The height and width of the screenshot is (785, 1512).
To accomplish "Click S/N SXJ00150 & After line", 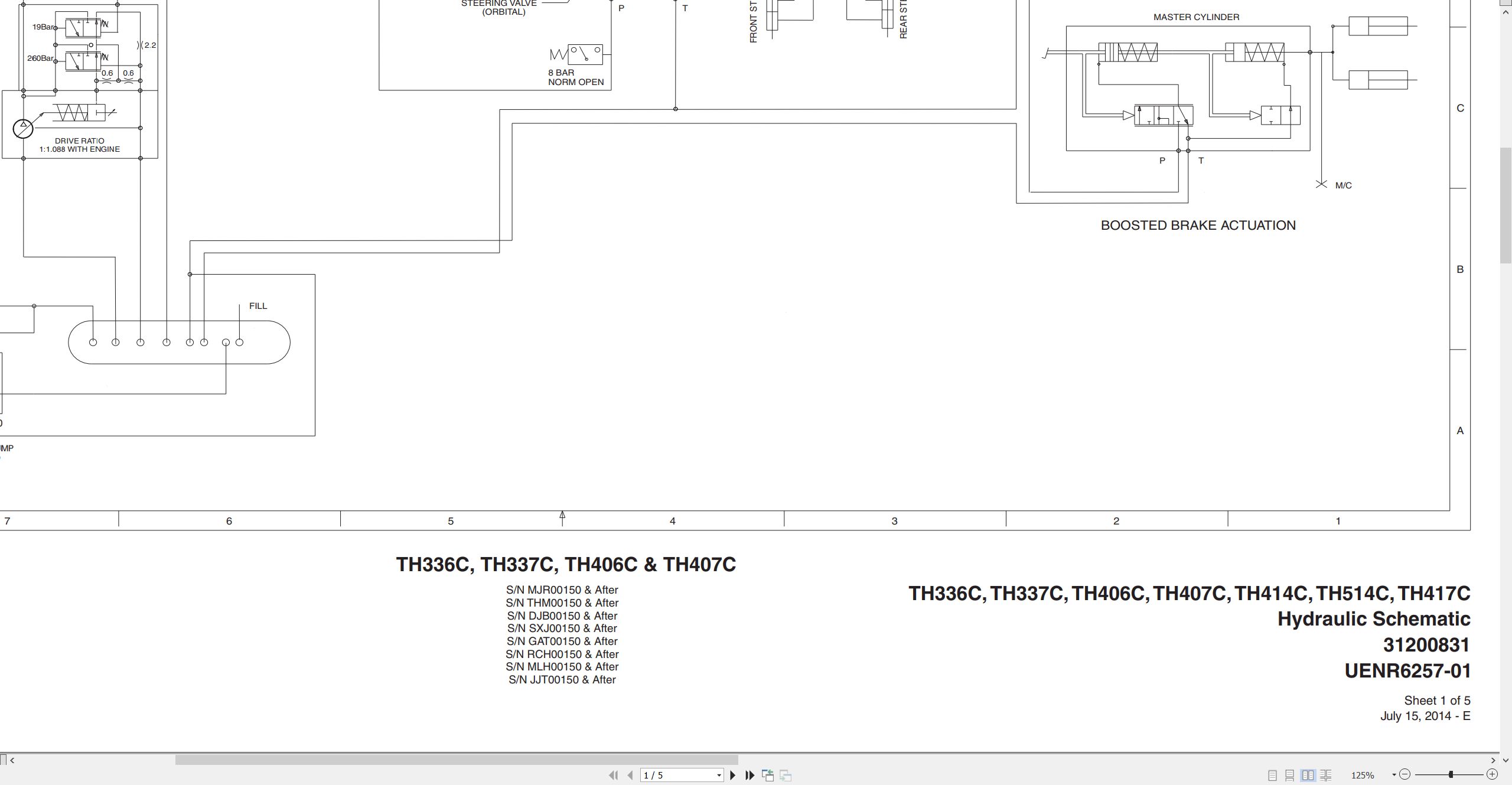I will 562,628.
